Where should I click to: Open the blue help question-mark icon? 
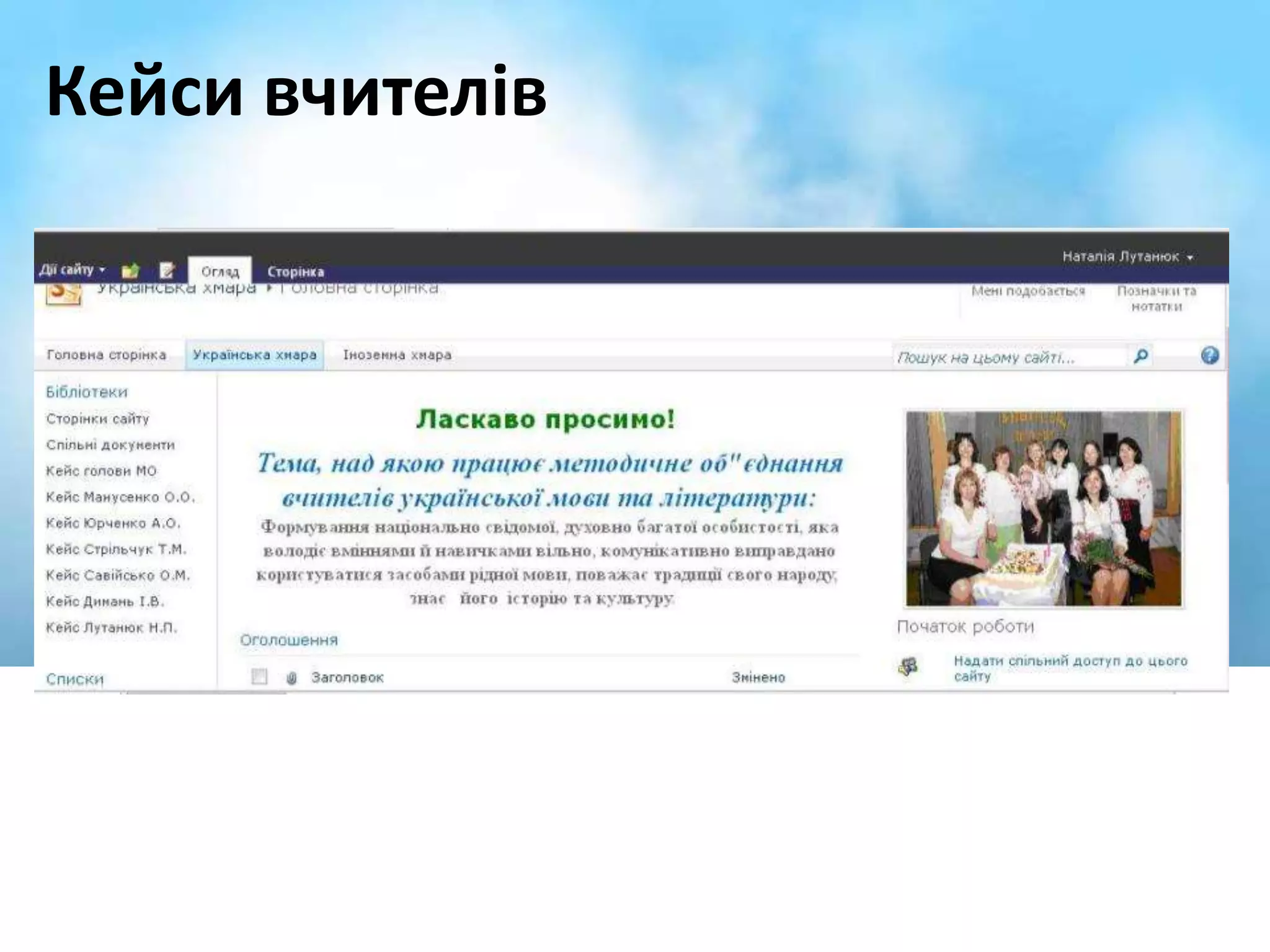point(1209,356)
